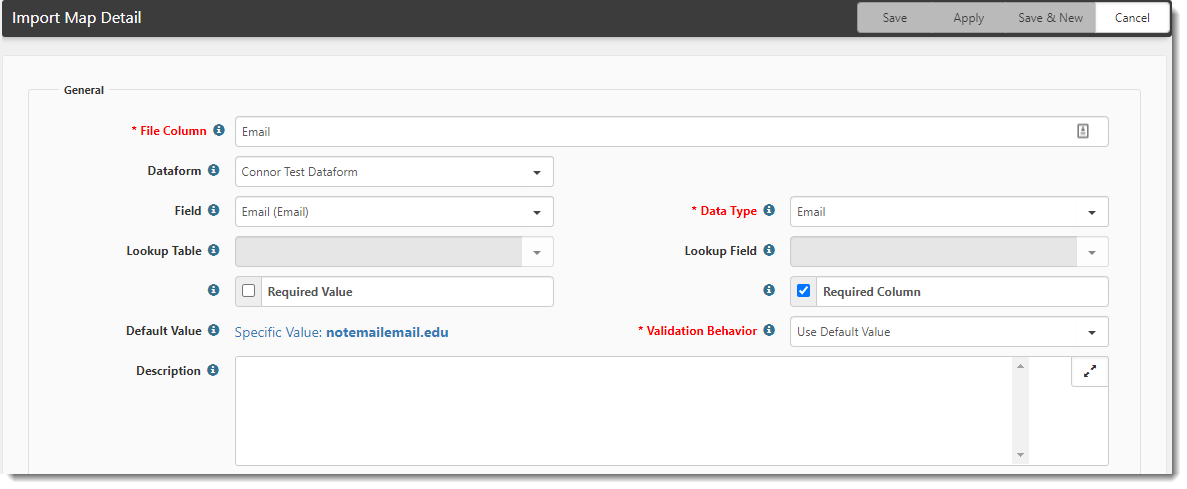Click the expand icon for Description box
This screenshot has width=1187, height=489.
(x=1089, y=371)
